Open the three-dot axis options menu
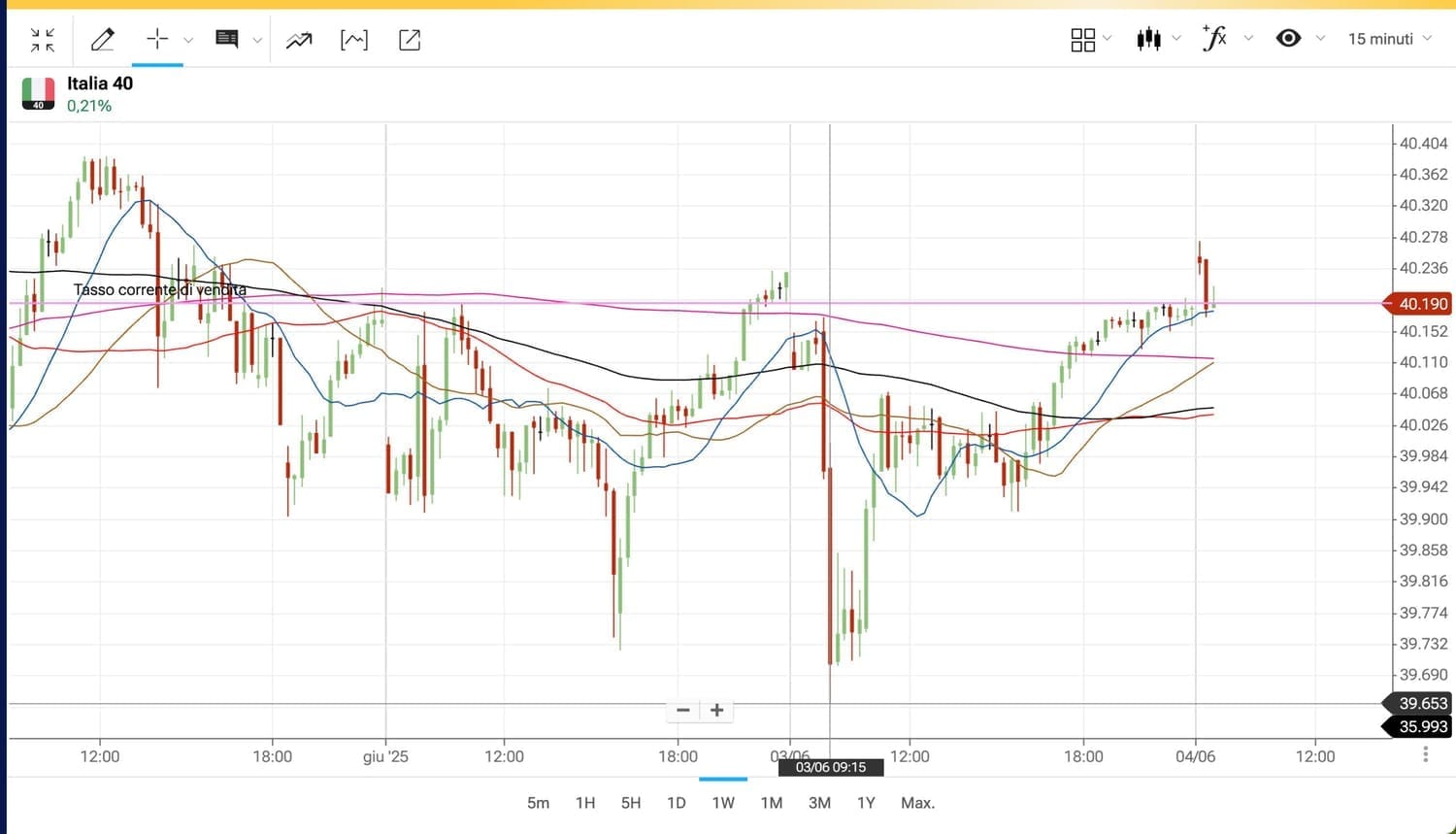The height and width of the screenshot is (834, 1456). point(1425,754)
